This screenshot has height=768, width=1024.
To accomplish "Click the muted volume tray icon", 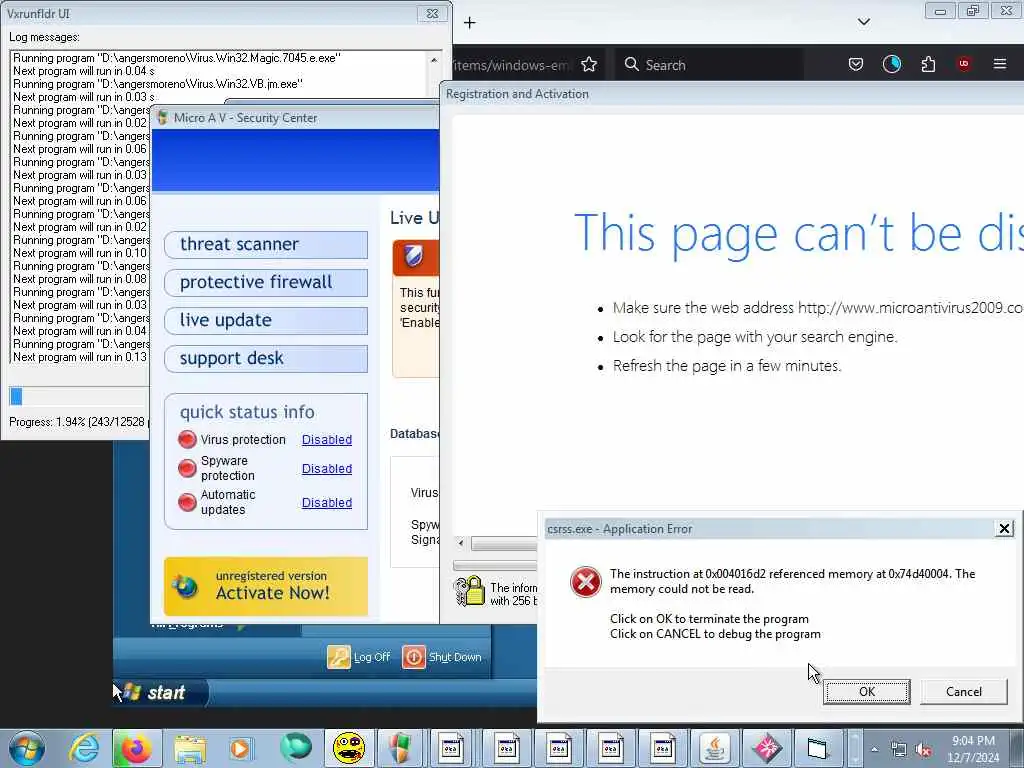I will coord(923,750).
